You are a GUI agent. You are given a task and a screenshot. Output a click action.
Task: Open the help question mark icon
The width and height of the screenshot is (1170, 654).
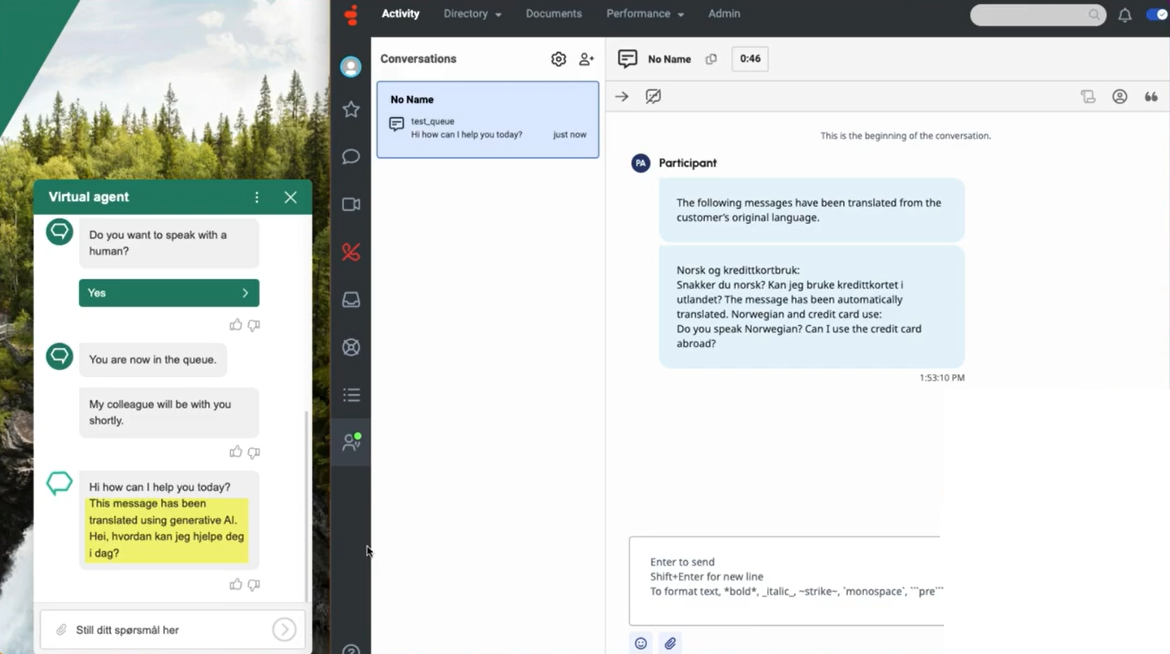point(351,650)
